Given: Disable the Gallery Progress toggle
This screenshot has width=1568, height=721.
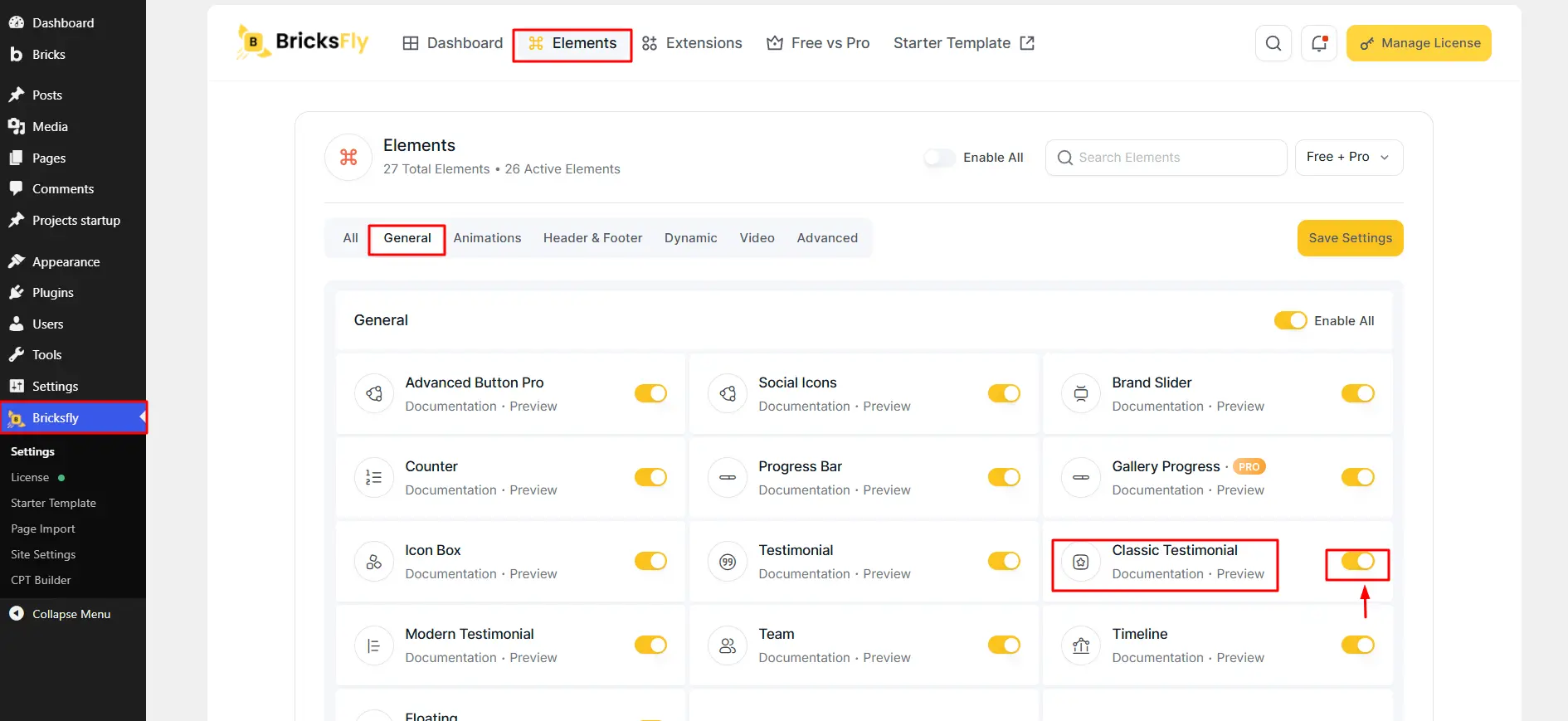Looking at the screenshot, I should (x=1357, y=477).
